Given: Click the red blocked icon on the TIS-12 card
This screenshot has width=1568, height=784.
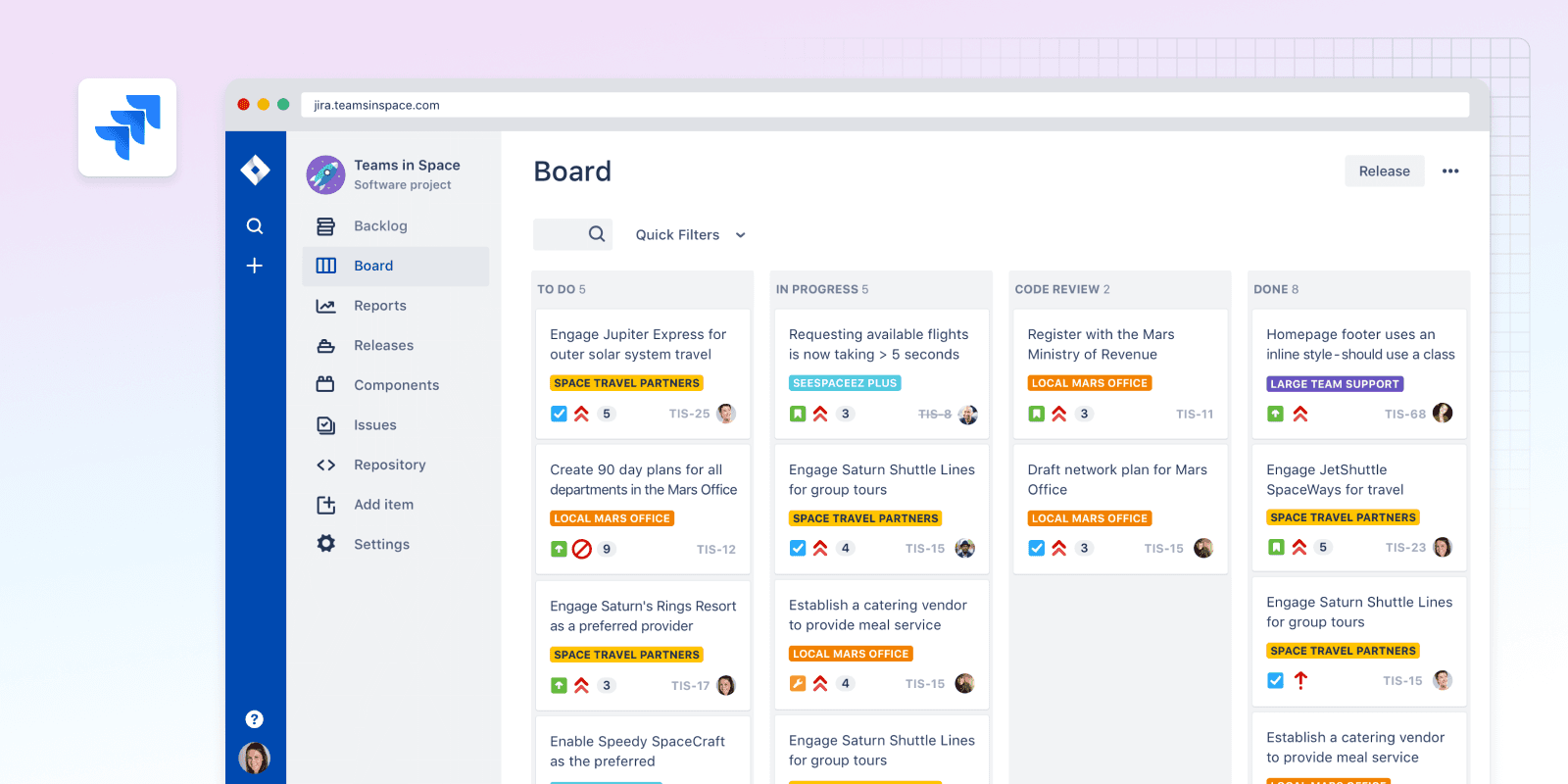Looking at the screenshot, I should pos(582,549).
